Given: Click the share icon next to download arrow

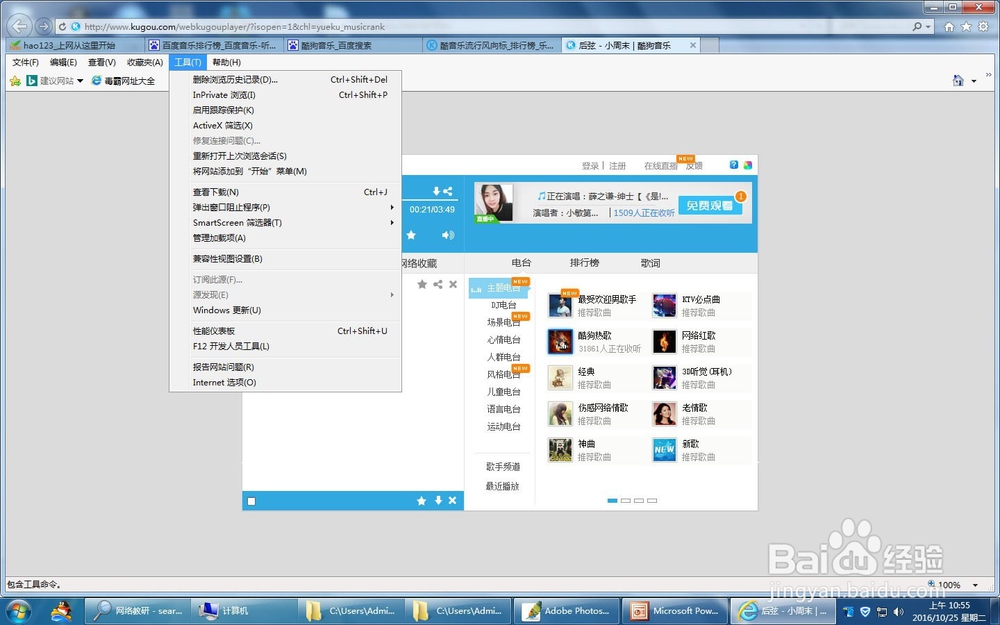Looking at the screenshot, I should [x=448, y=191].
